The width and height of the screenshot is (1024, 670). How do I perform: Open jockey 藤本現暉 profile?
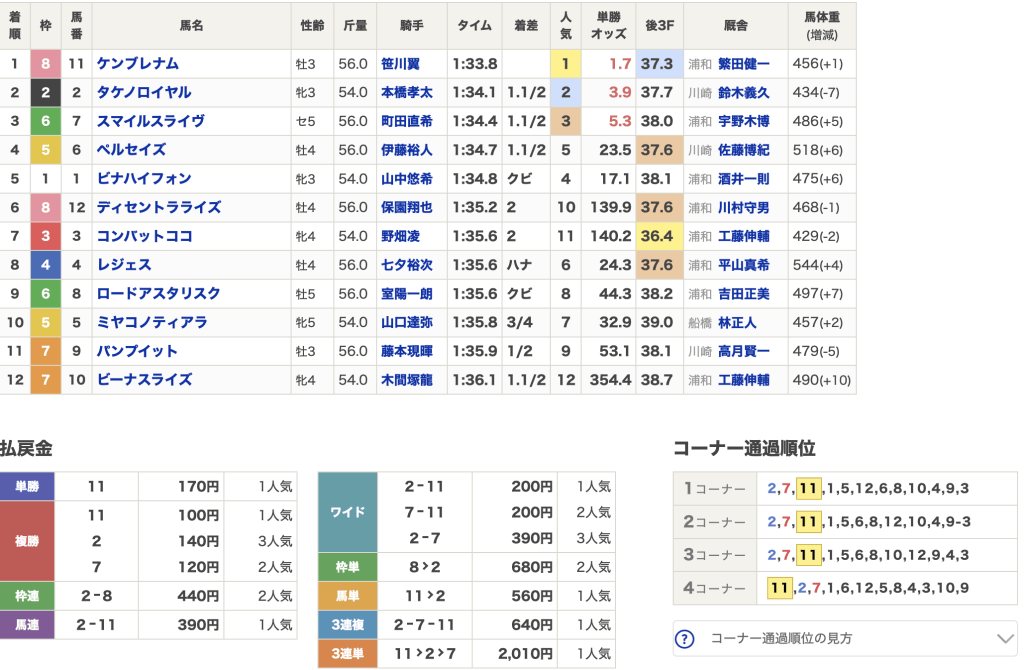(407, 351)
